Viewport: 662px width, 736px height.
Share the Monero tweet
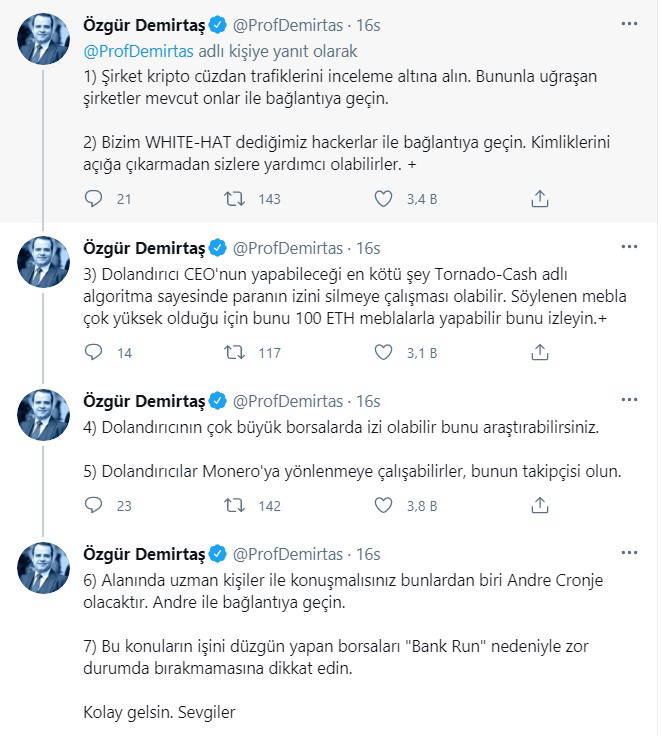pos(540,506)
